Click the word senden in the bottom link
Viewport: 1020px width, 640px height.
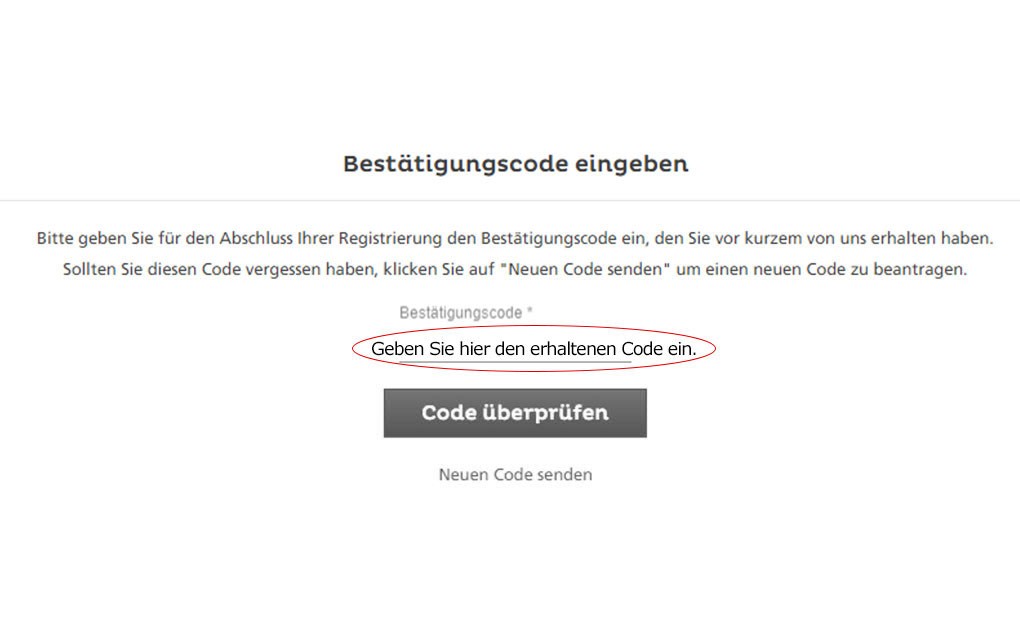[565, 475]
